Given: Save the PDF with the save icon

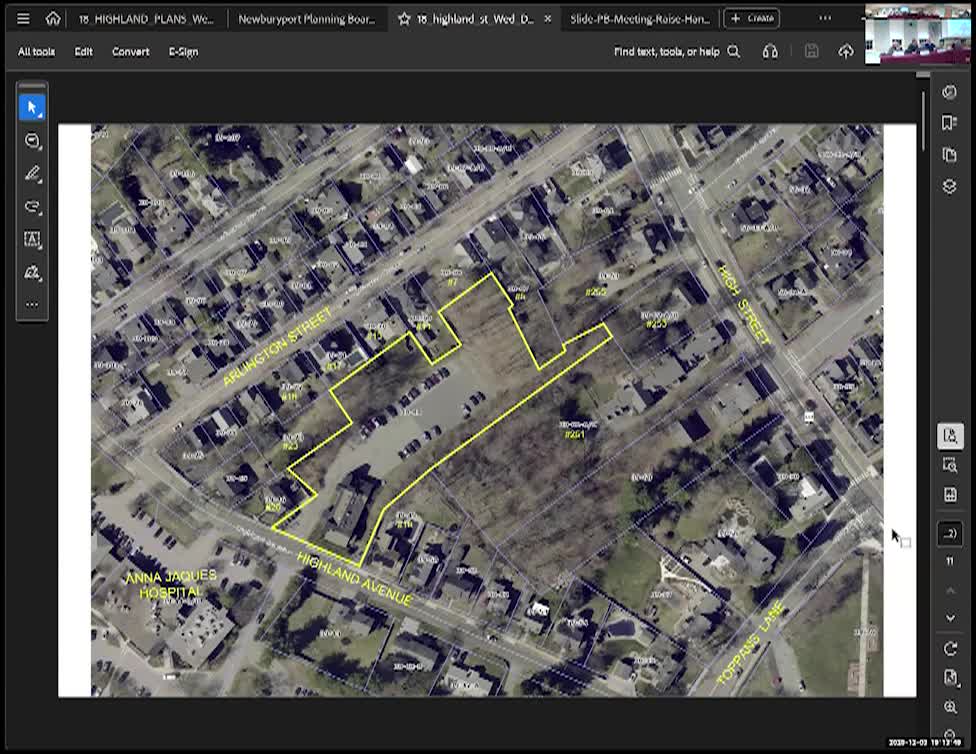Looking at the screenshot, I should (812, 51).
